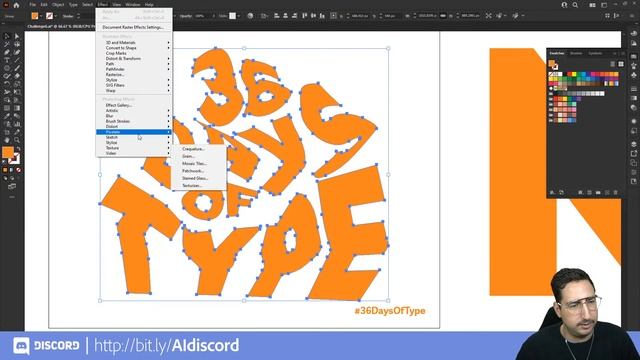Select the Lasso tool
This screenshot has height=360, width=640.
pos(17,44)
